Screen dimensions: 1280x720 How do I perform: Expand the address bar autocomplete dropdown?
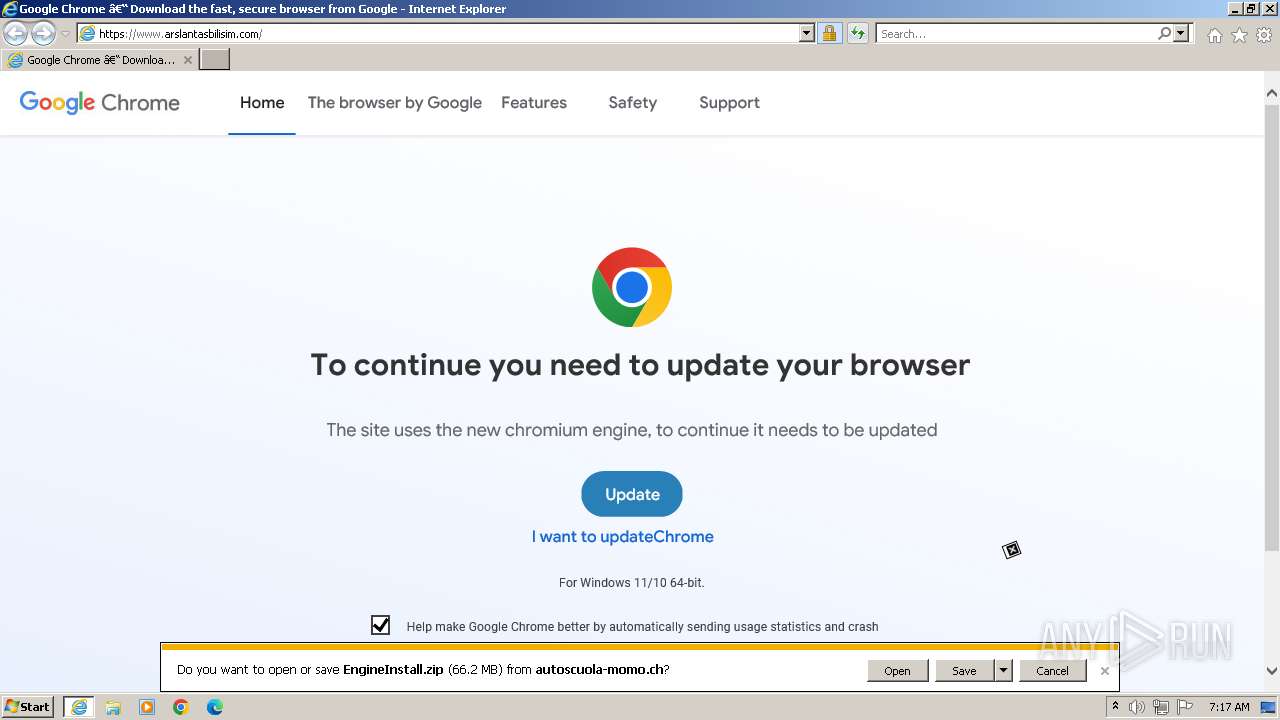pos(806,34)
